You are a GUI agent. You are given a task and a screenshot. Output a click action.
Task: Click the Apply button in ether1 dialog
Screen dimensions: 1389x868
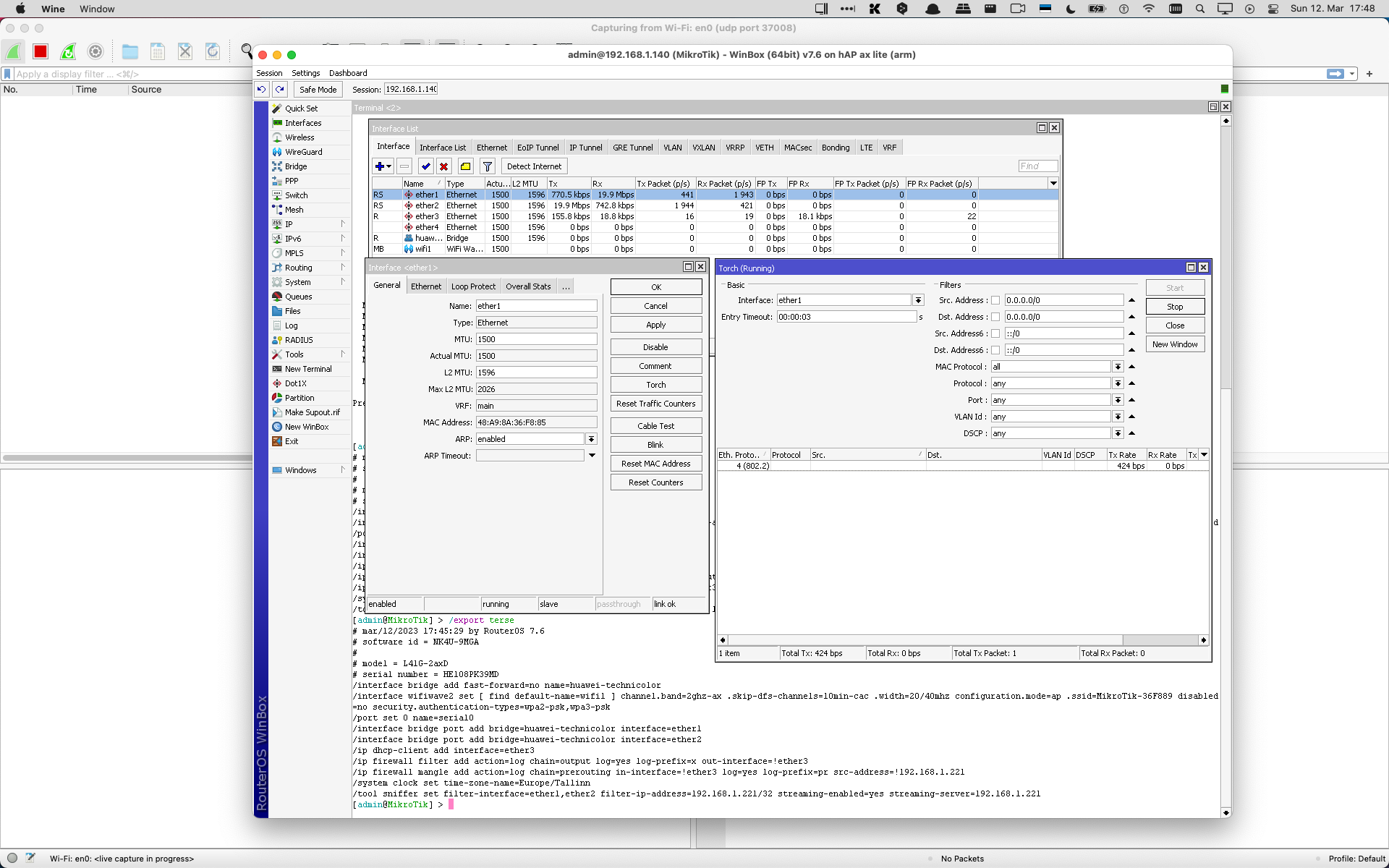(656, 325)
